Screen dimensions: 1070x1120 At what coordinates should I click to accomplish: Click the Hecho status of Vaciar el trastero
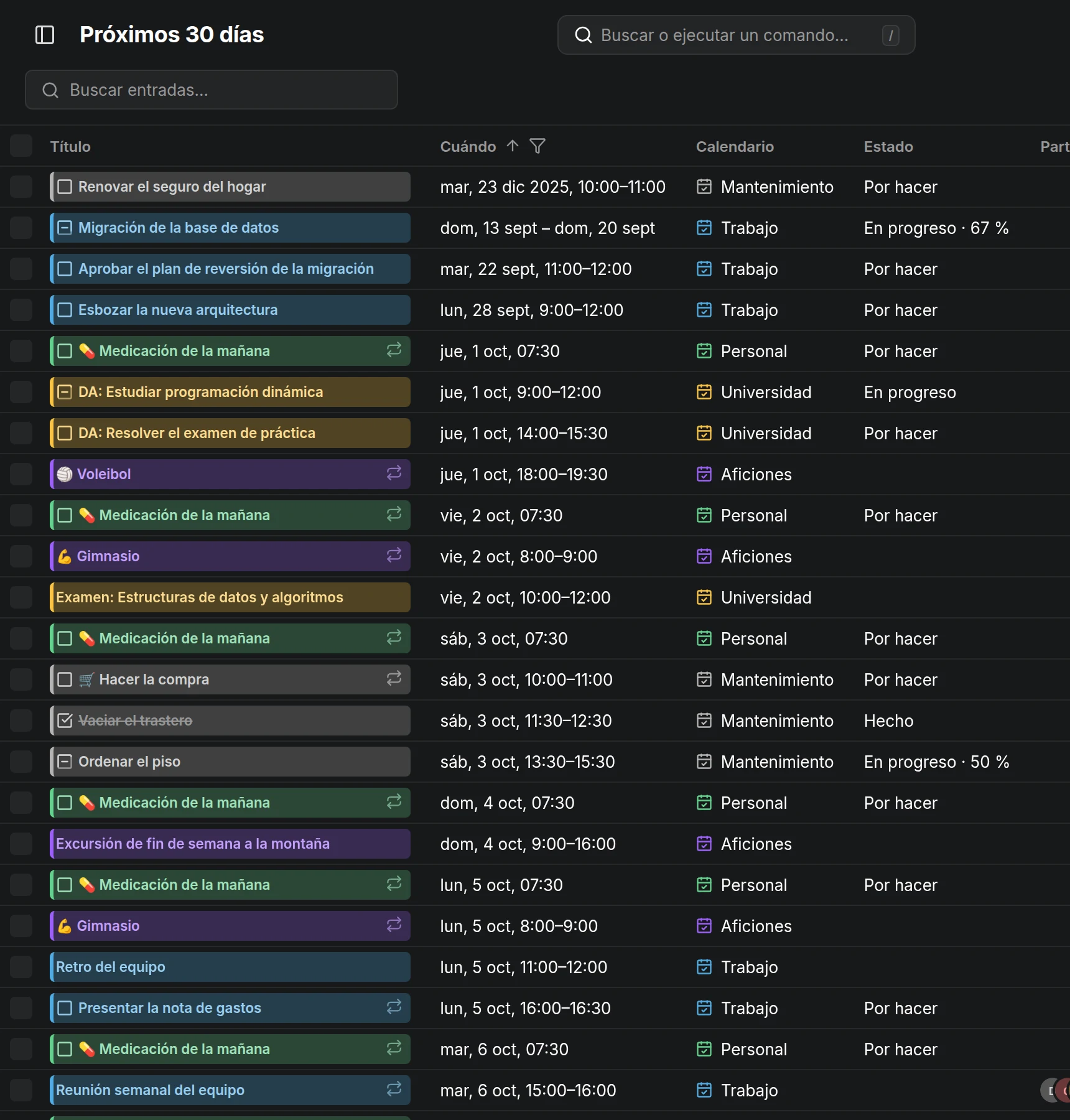tap(888, 721)
